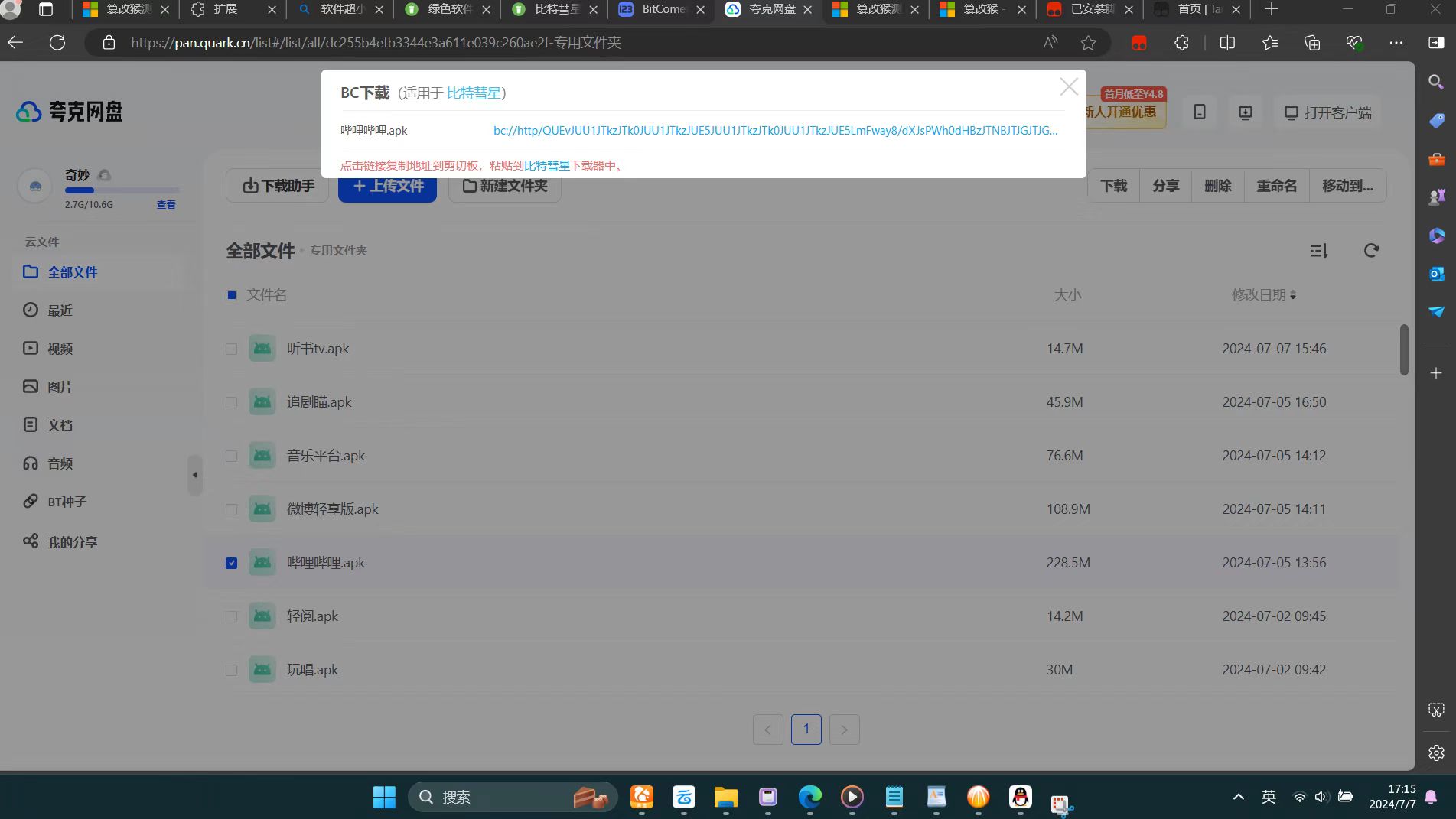Viewport: 1456px width, 819px height.
Task: Click the sort order icon above file list
Action: (1318, 251)
